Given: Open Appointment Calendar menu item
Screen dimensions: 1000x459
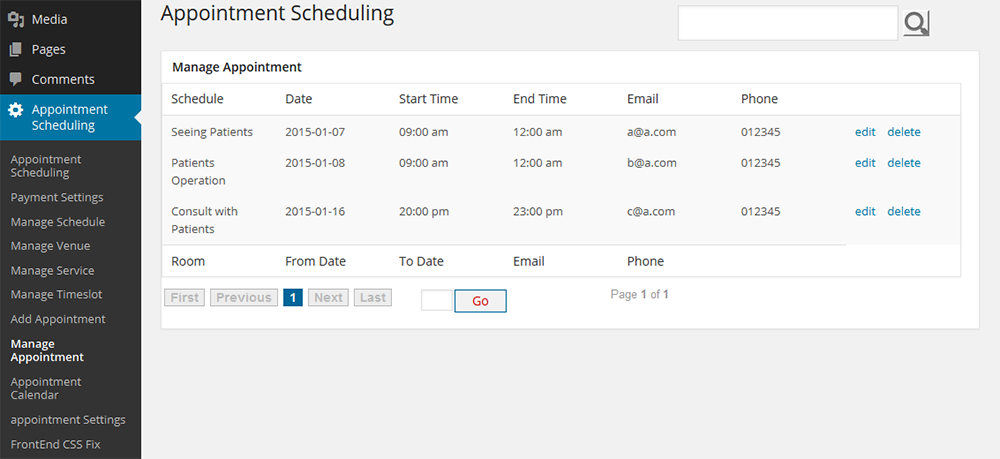Looking at the screenshot, I should (x=46, y=388).
